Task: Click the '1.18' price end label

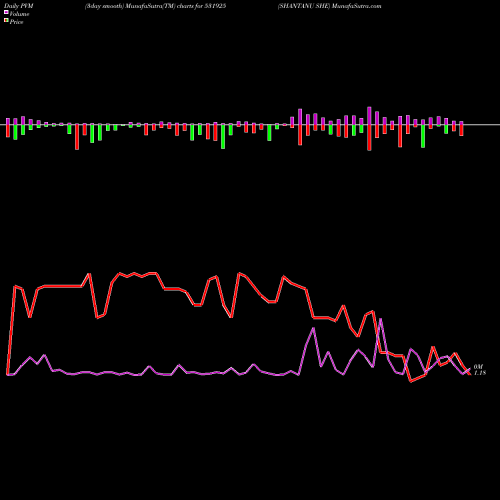Action: (480, 373)
